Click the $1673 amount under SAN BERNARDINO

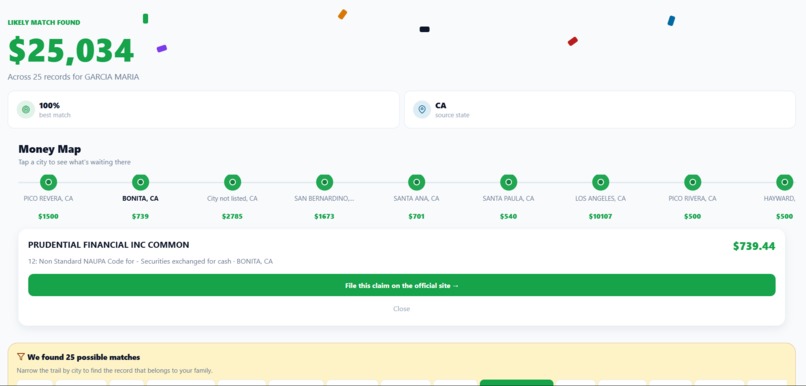pyautogui.click(x=324, y=216)
